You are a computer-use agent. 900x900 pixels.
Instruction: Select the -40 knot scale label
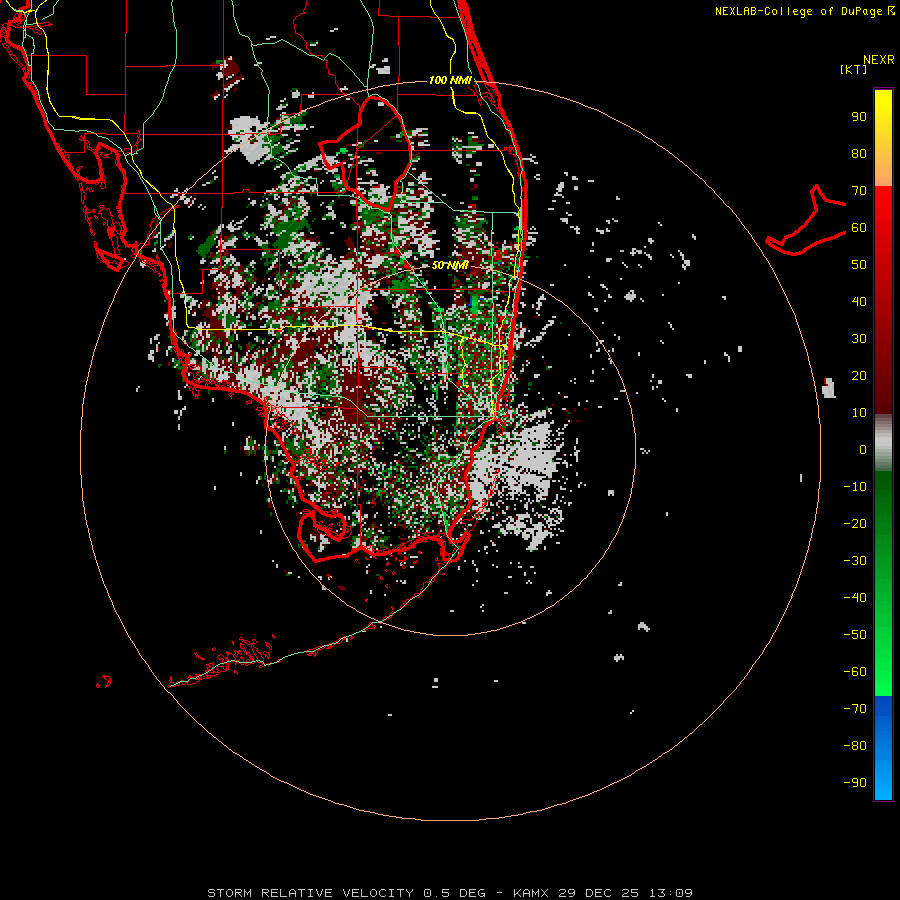(x=855, y=598)
